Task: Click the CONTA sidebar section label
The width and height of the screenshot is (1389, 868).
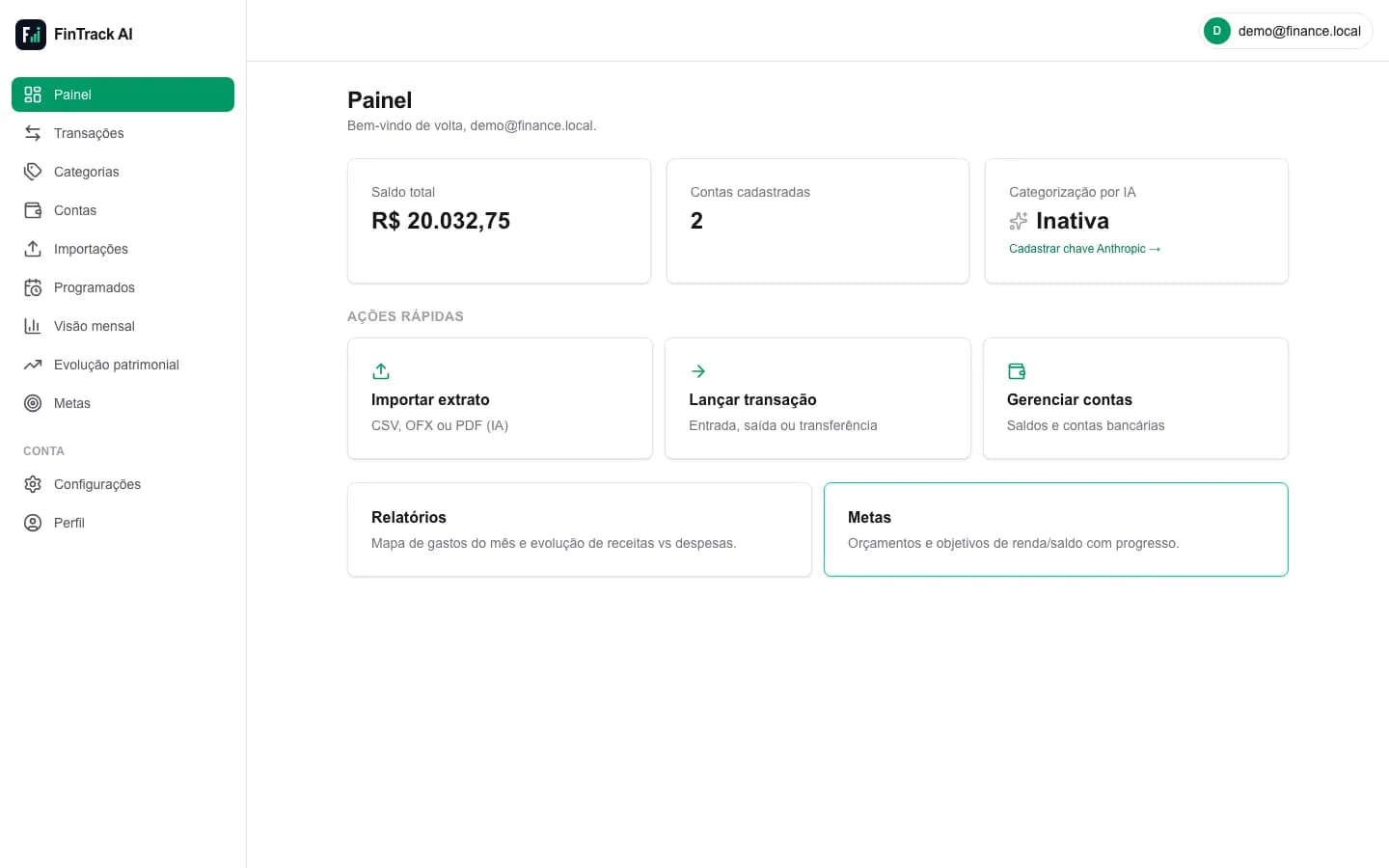Action: [43, 451]
